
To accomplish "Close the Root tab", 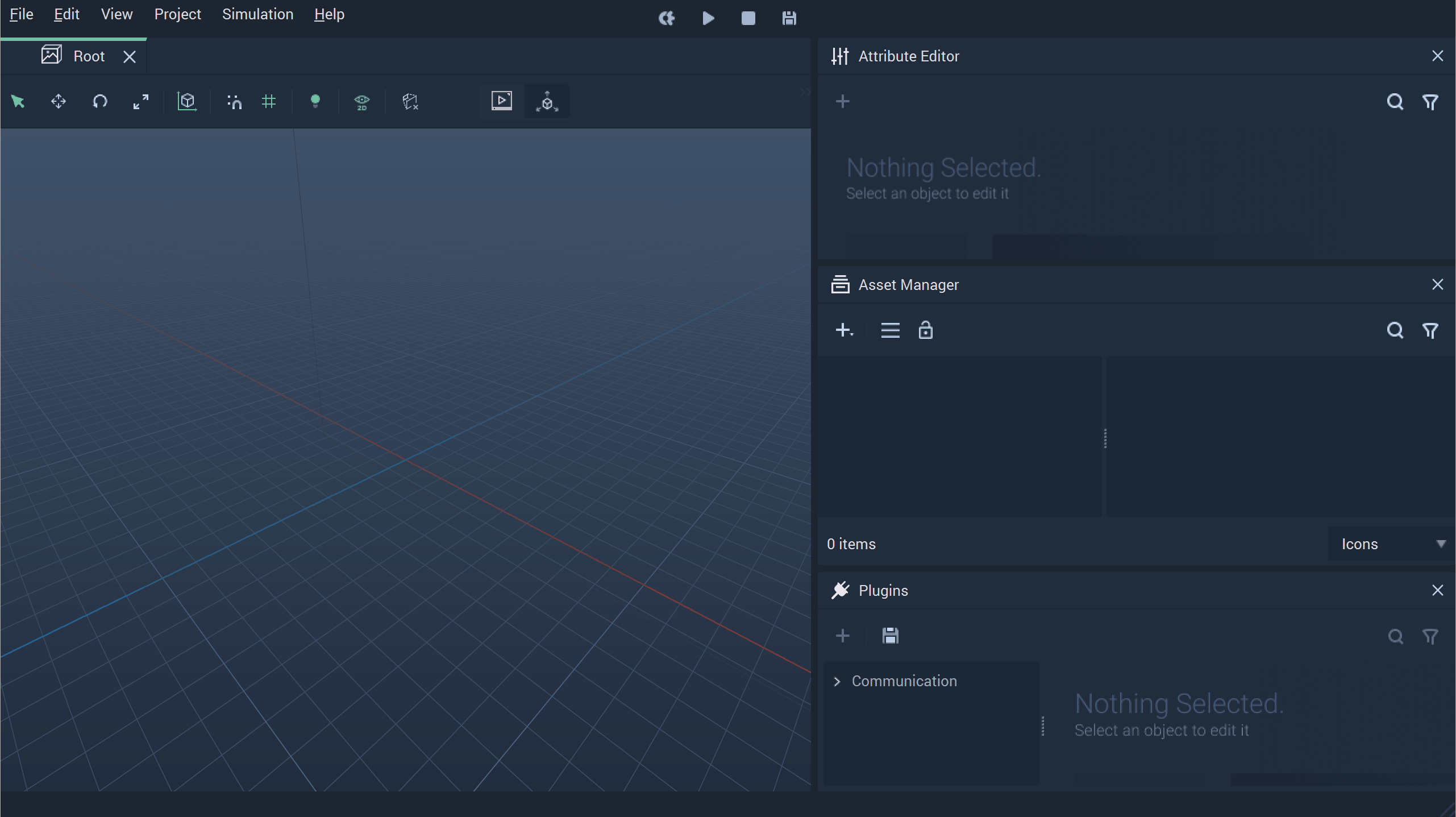I will tap(130, 57).
